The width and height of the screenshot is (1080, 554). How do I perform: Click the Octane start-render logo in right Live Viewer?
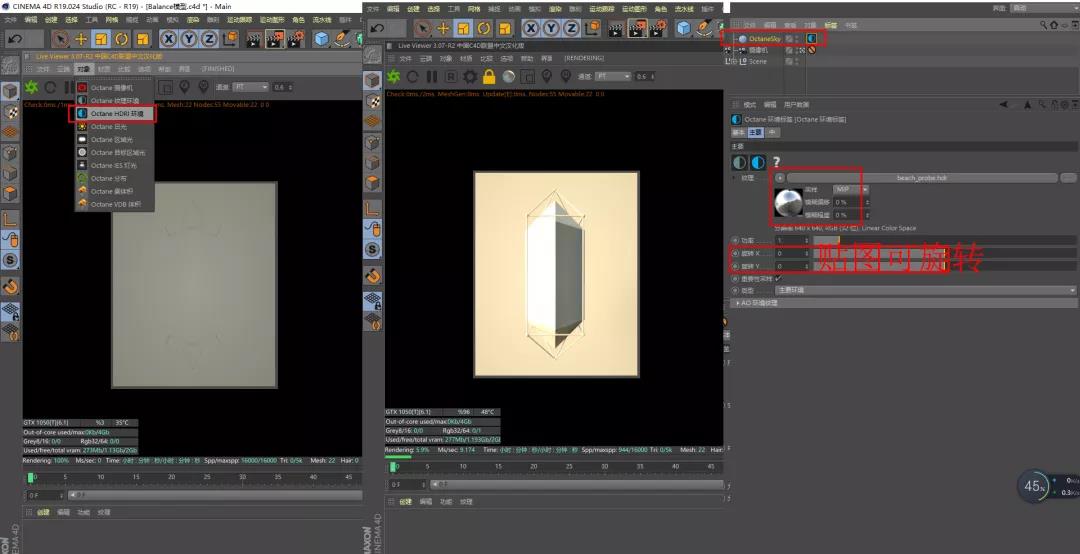pyautogui.click(x=394, y=76)
